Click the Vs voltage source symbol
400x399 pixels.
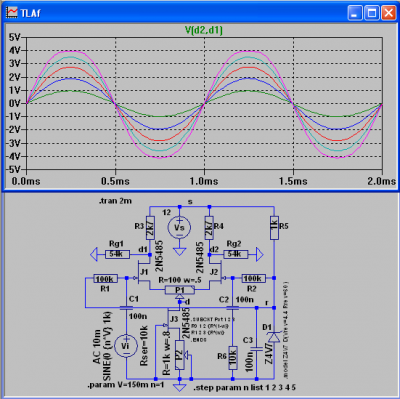click(x=179, y=228)
